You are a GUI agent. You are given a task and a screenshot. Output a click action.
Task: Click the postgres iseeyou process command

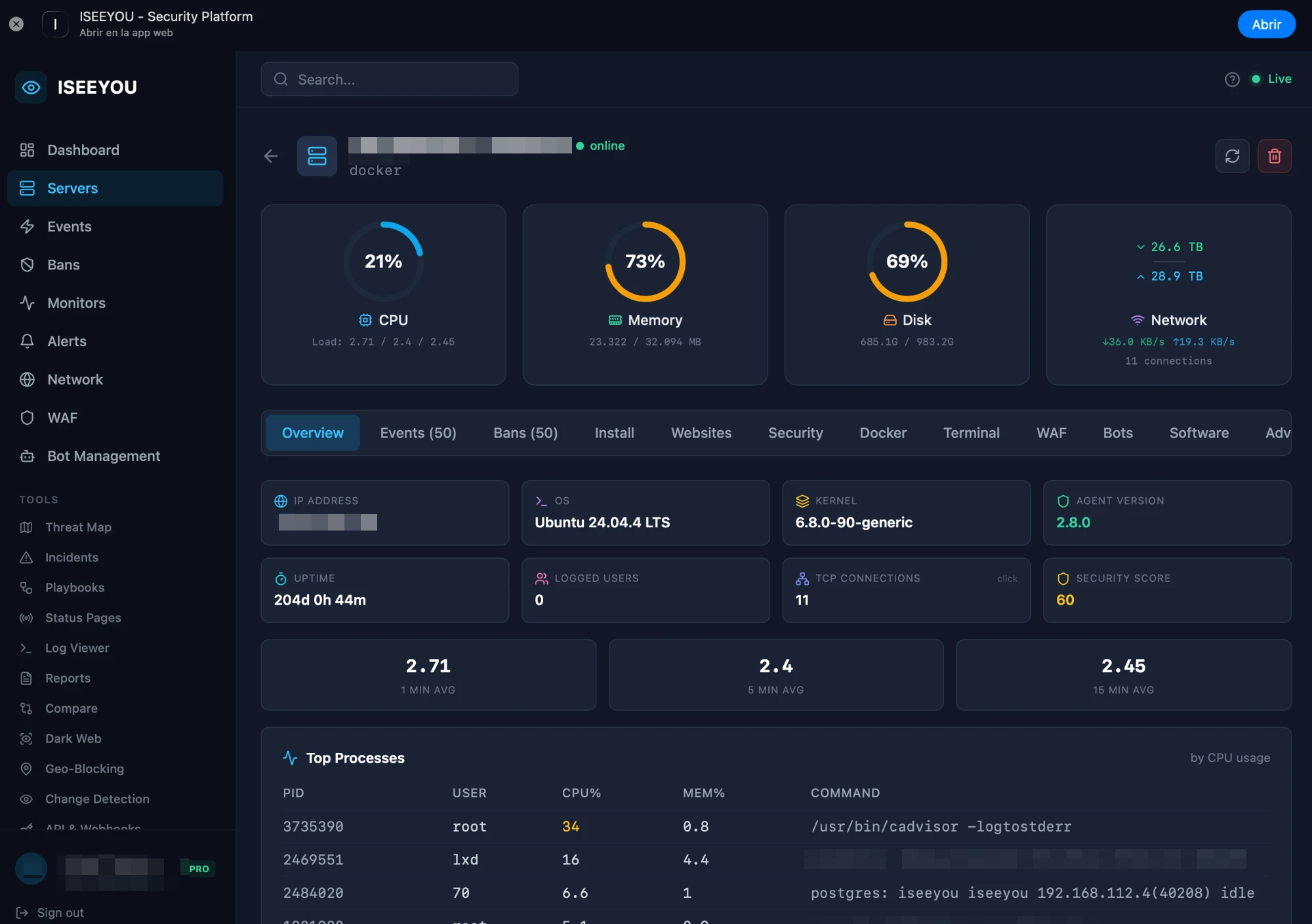coord(1033,893)
